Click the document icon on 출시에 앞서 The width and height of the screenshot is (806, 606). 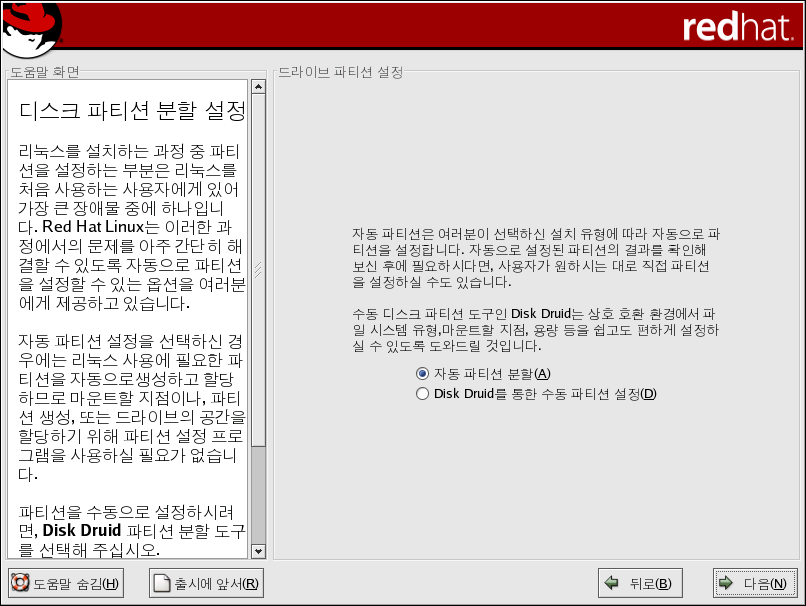tap(162, 584)
